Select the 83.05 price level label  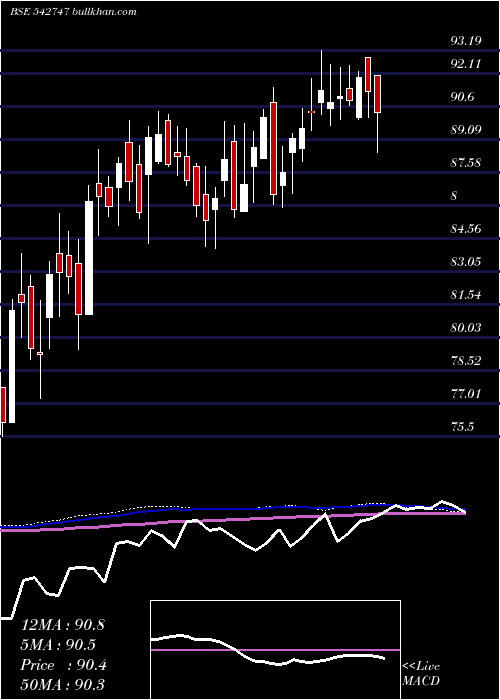[x=466, y=262]
